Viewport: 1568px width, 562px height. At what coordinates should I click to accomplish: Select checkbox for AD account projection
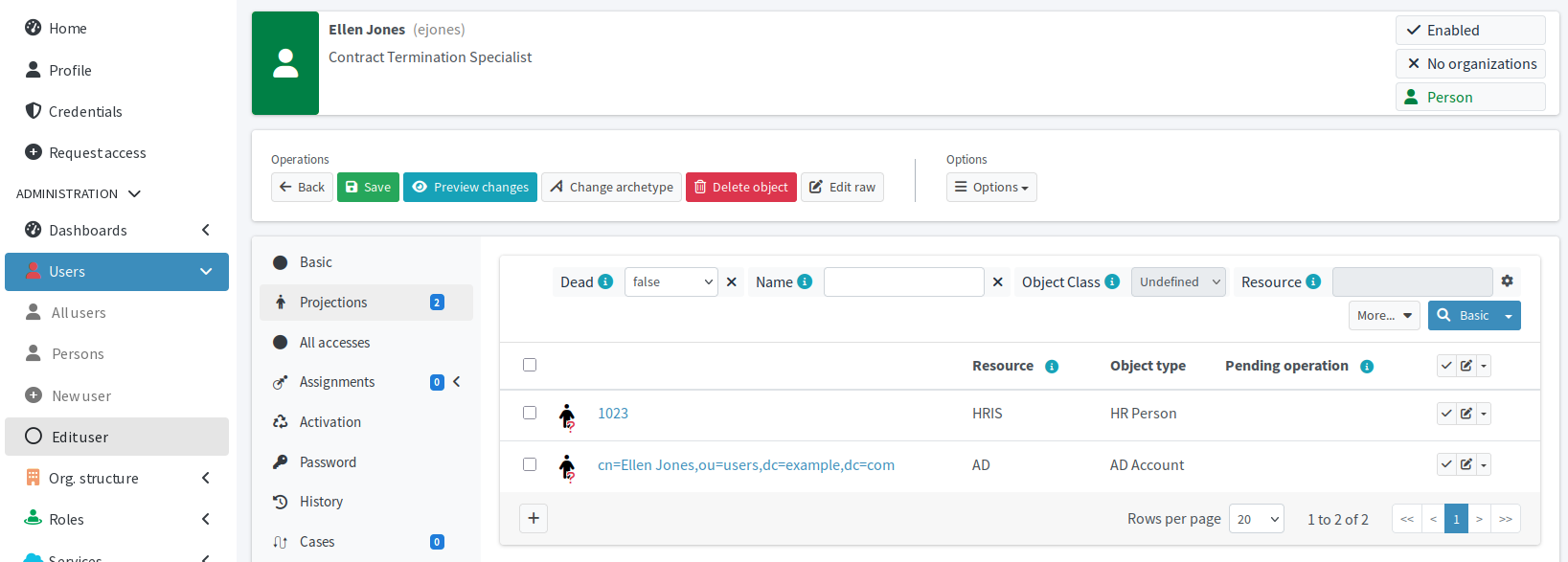point(530,464)
